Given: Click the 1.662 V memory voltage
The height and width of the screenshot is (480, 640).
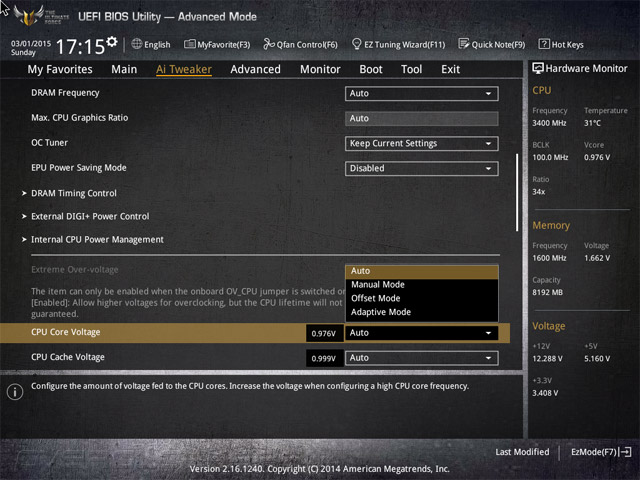Looking at the screenshot, I should pyautogui.click(x=597, y=258).
